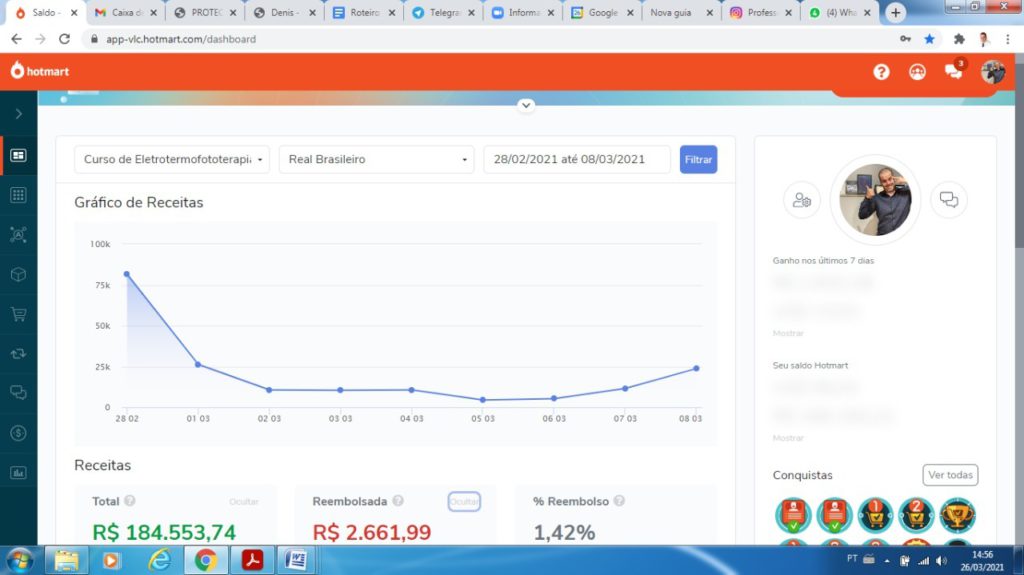Open the browser extensions puzzle icon
This screenshot has height=575, width=1024.
[959, 39]
